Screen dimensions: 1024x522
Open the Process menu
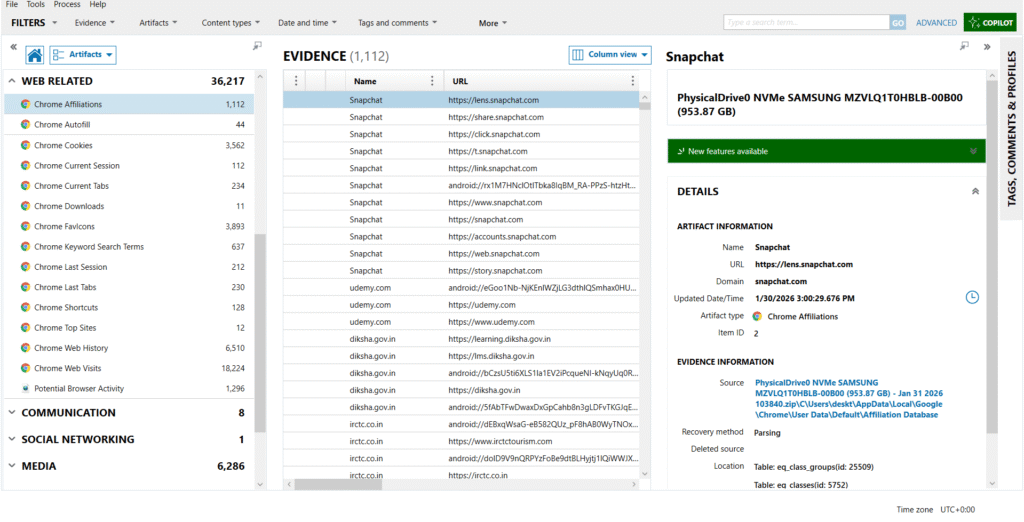[x=67, y=5]
